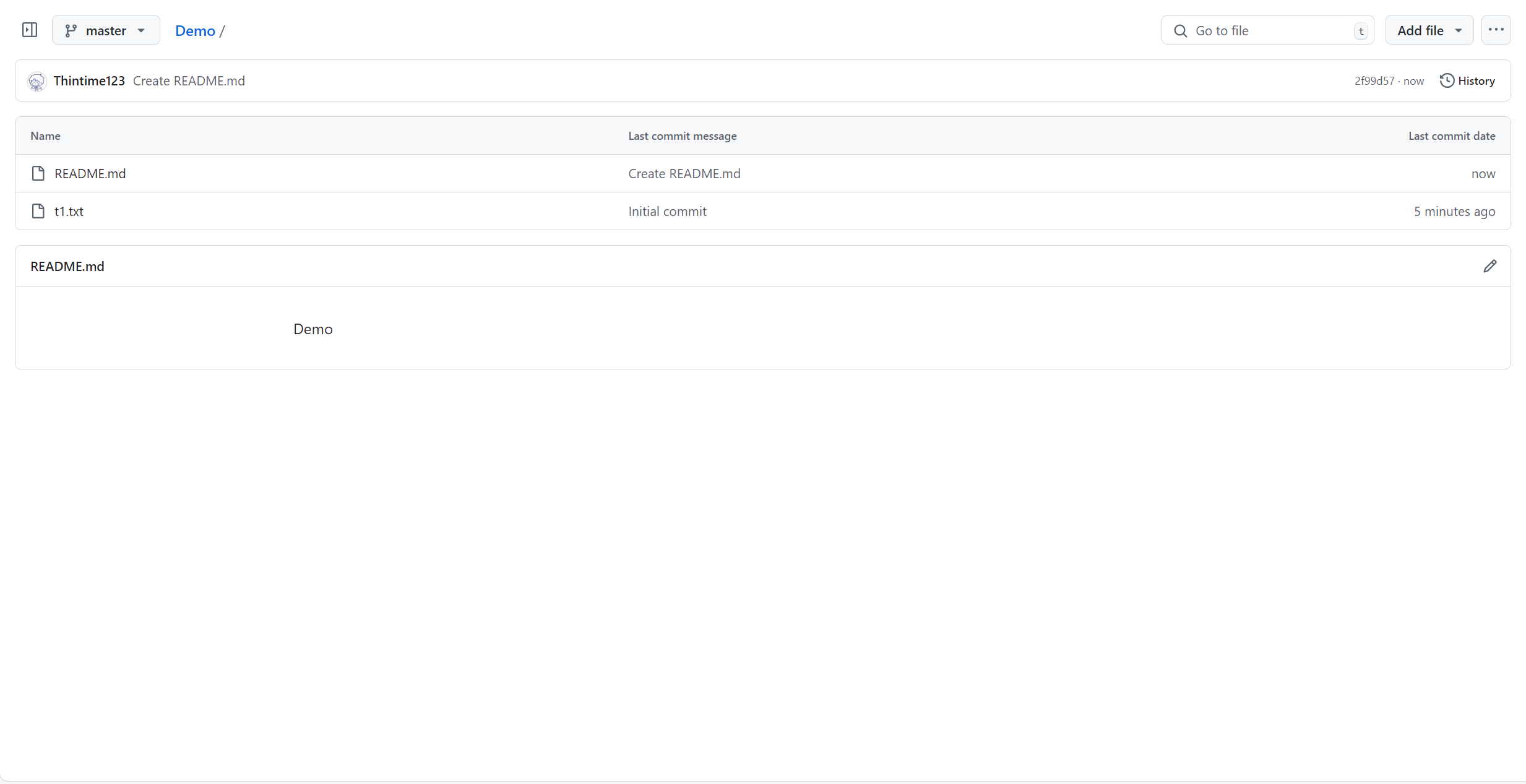View commit History
Image resolution: width=1526 pixels, height=784 pixels.
[1476, 81]
